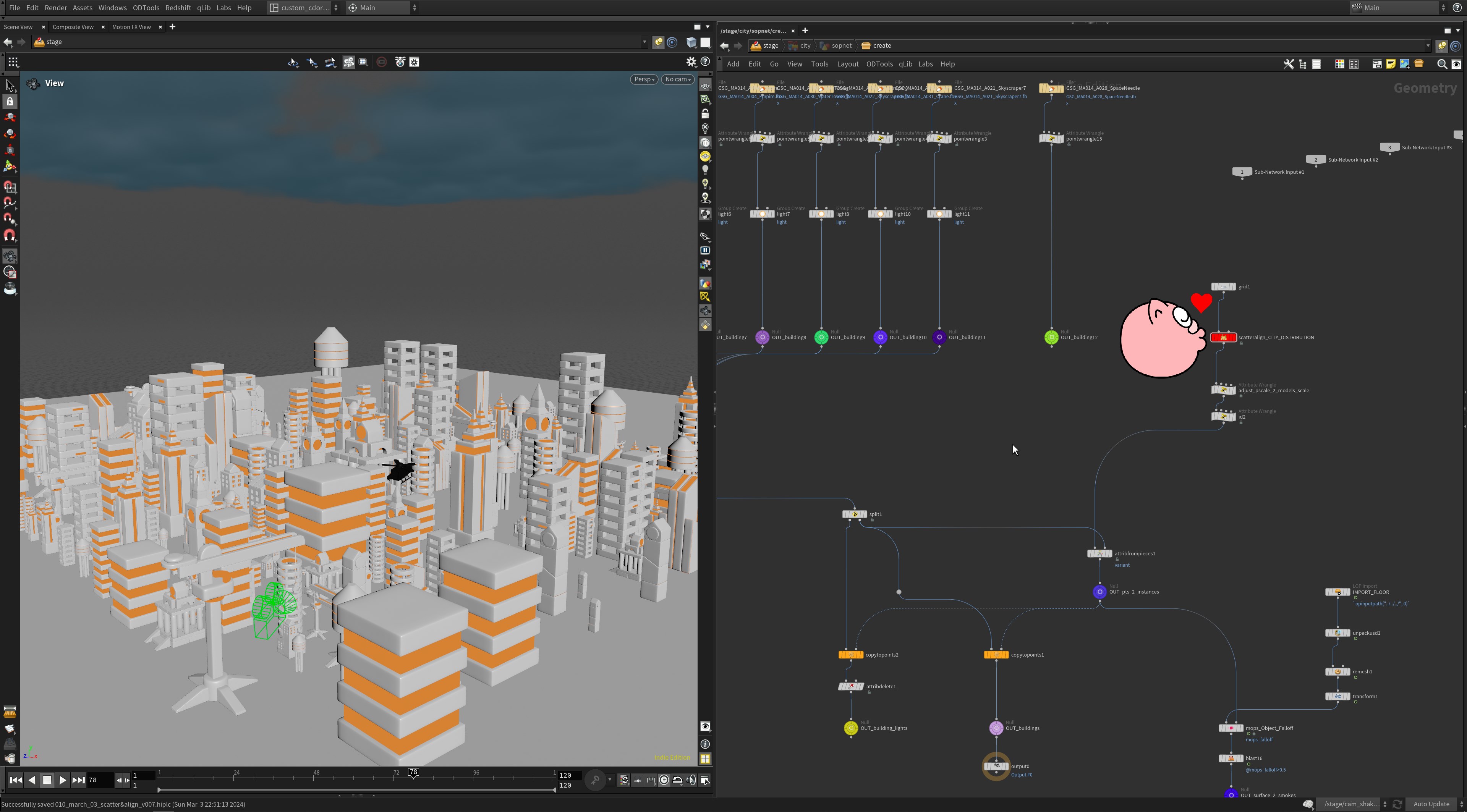The image size is (1467, 812).
Task: Toggle audio icon in the playbar
Action: pos(691,780)
